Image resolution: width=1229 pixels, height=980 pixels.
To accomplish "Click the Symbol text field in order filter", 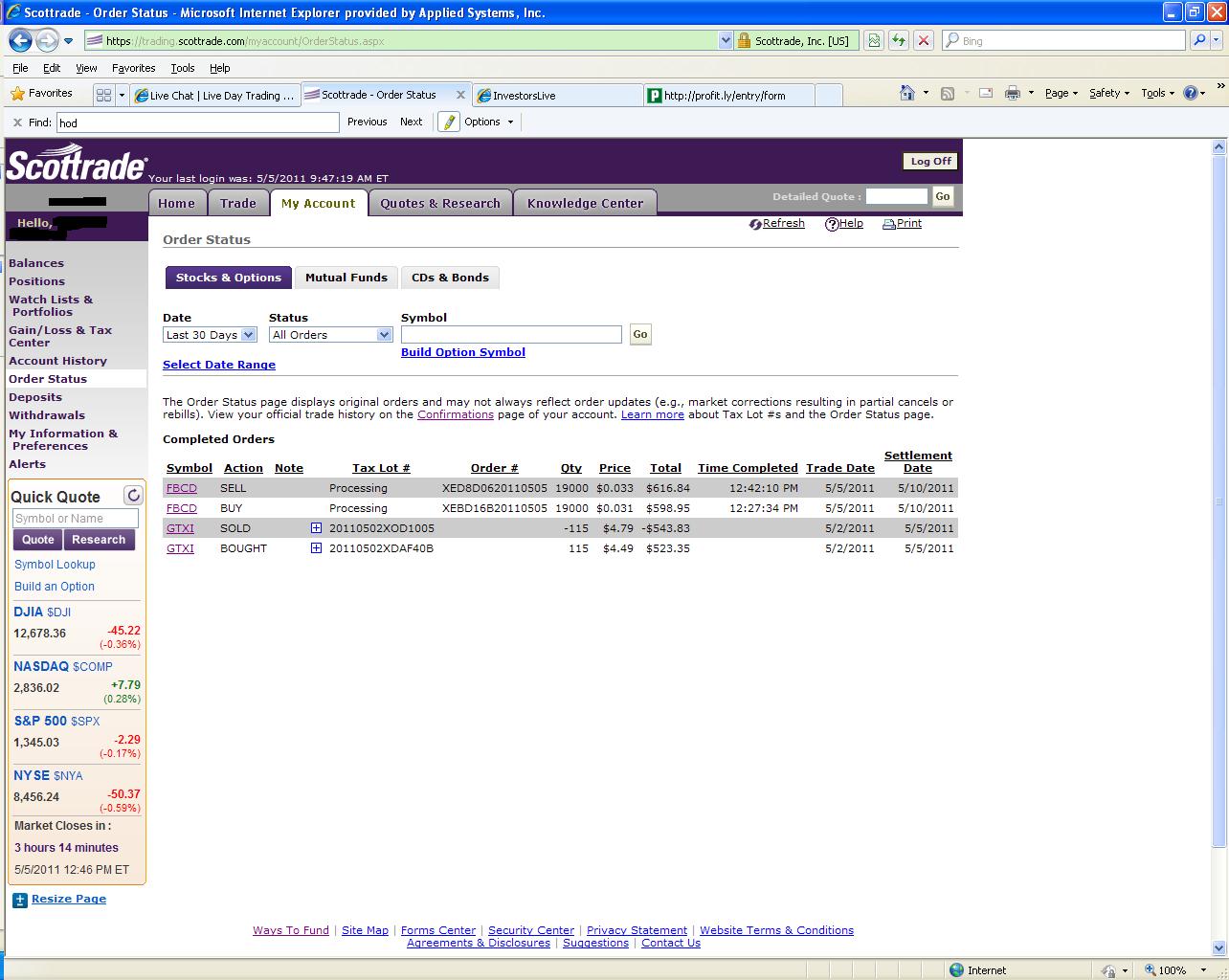I will (x=511, y=334).
